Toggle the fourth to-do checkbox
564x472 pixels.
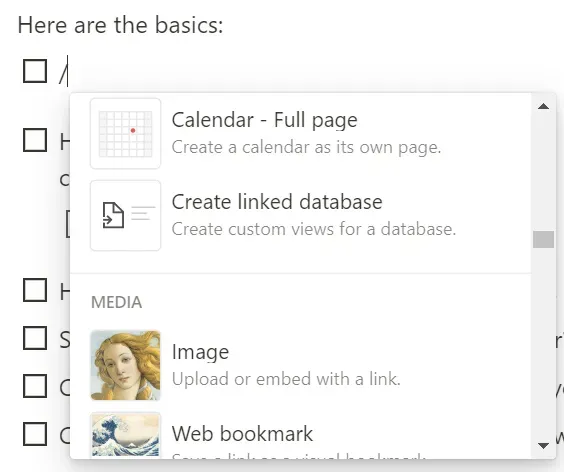click(x=35, y=338)
